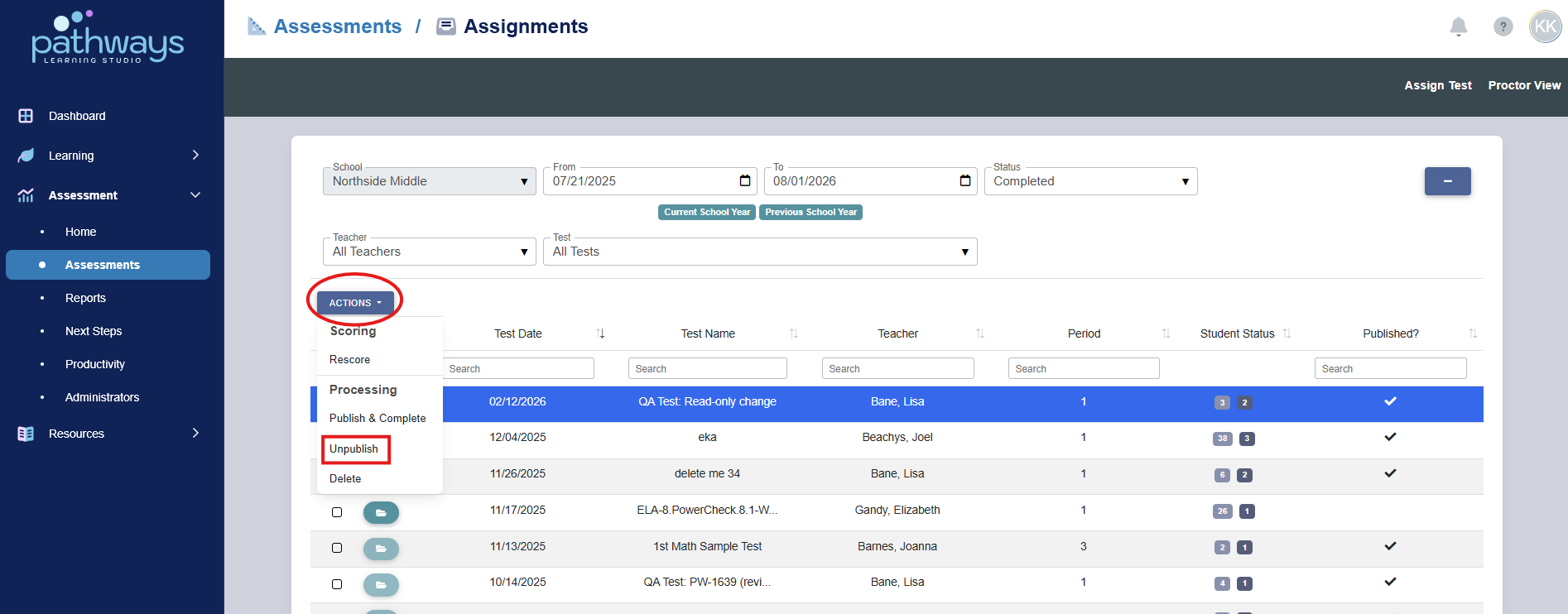Image resolution: width=1568 pixels, height=614 pixels.
Task: Sort by Teacher column arrows
Action: tap(979, 333)
